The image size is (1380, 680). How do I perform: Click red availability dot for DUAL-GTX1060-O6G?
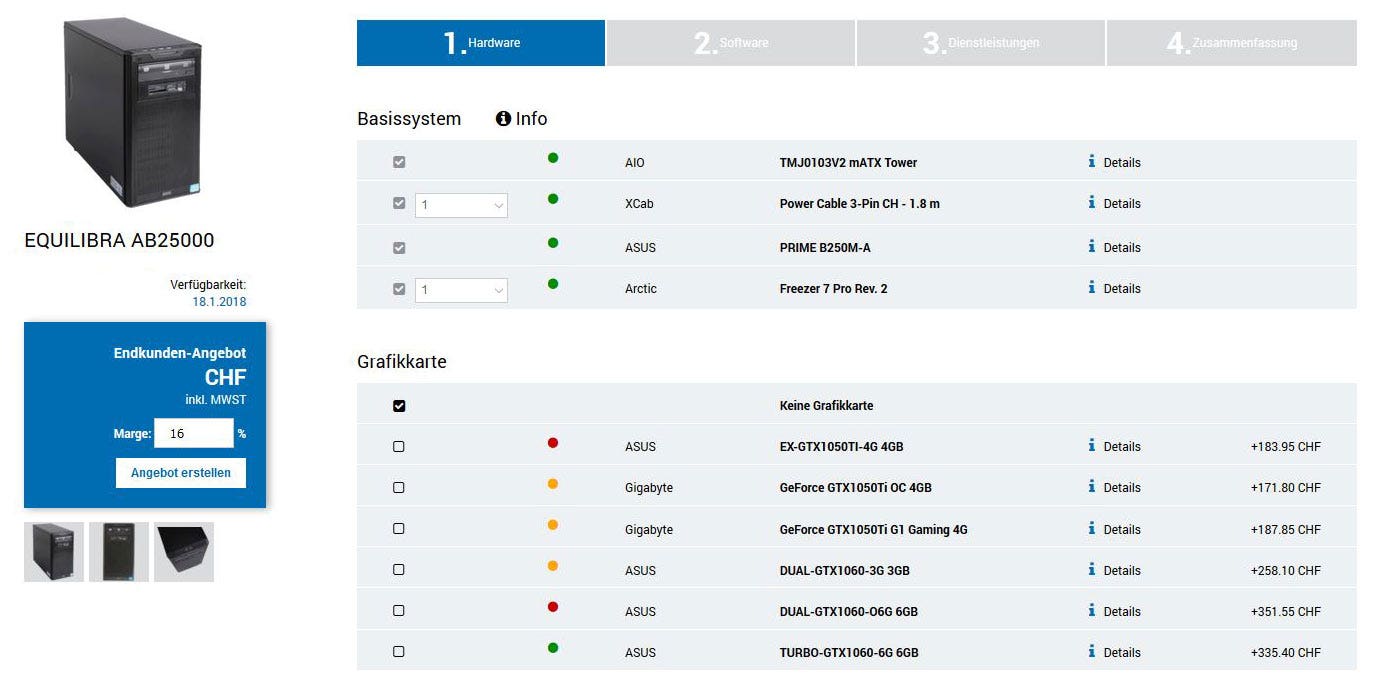[x=553, y=607]
